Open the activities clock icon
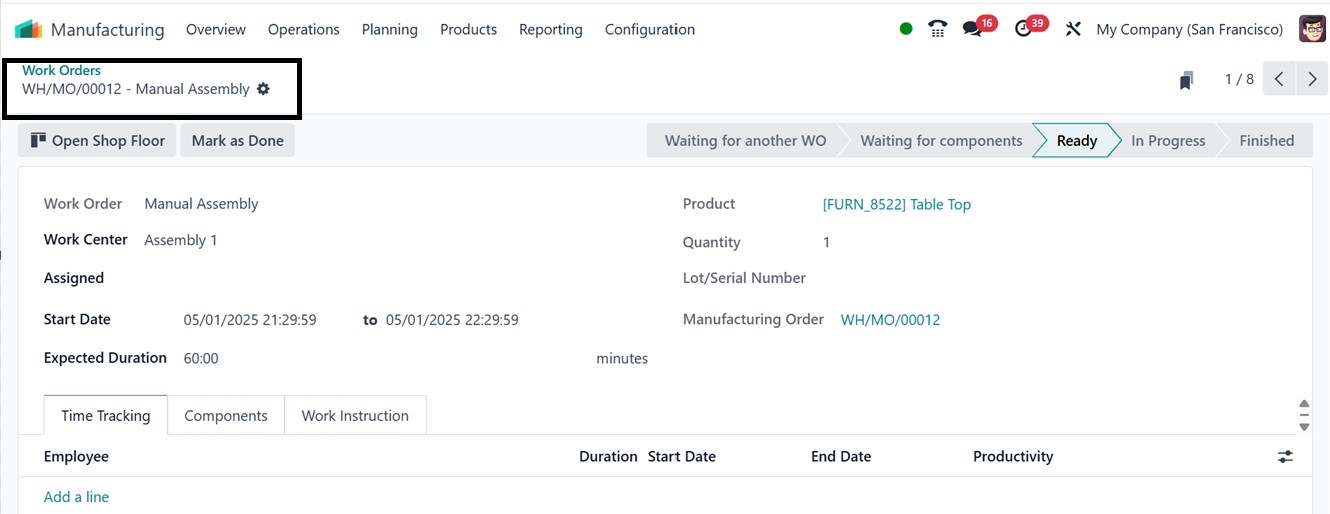 [1023, 29]
